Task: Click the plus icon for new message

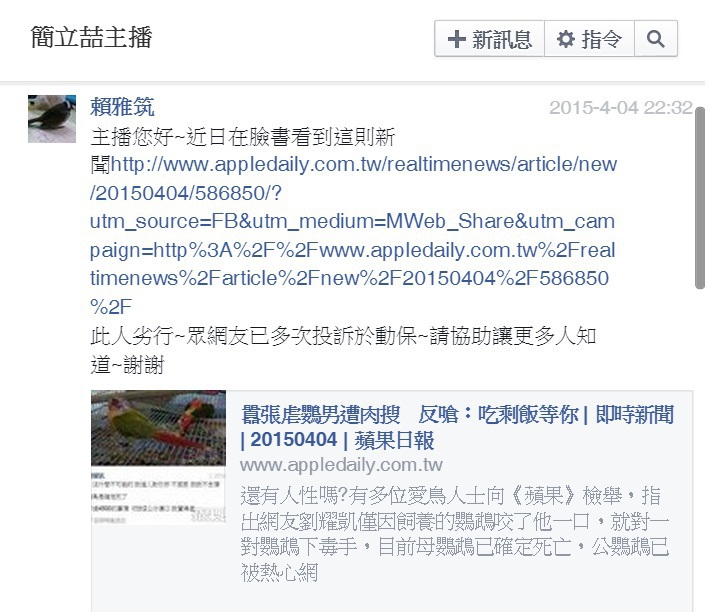Action: pos(456,39)
